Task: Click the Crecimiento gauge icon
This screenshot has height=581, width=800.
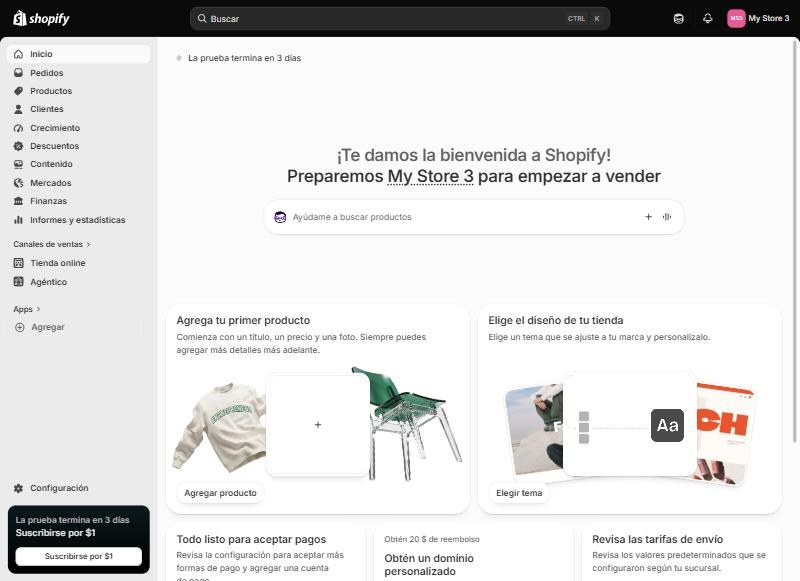Action: [18, 128]
